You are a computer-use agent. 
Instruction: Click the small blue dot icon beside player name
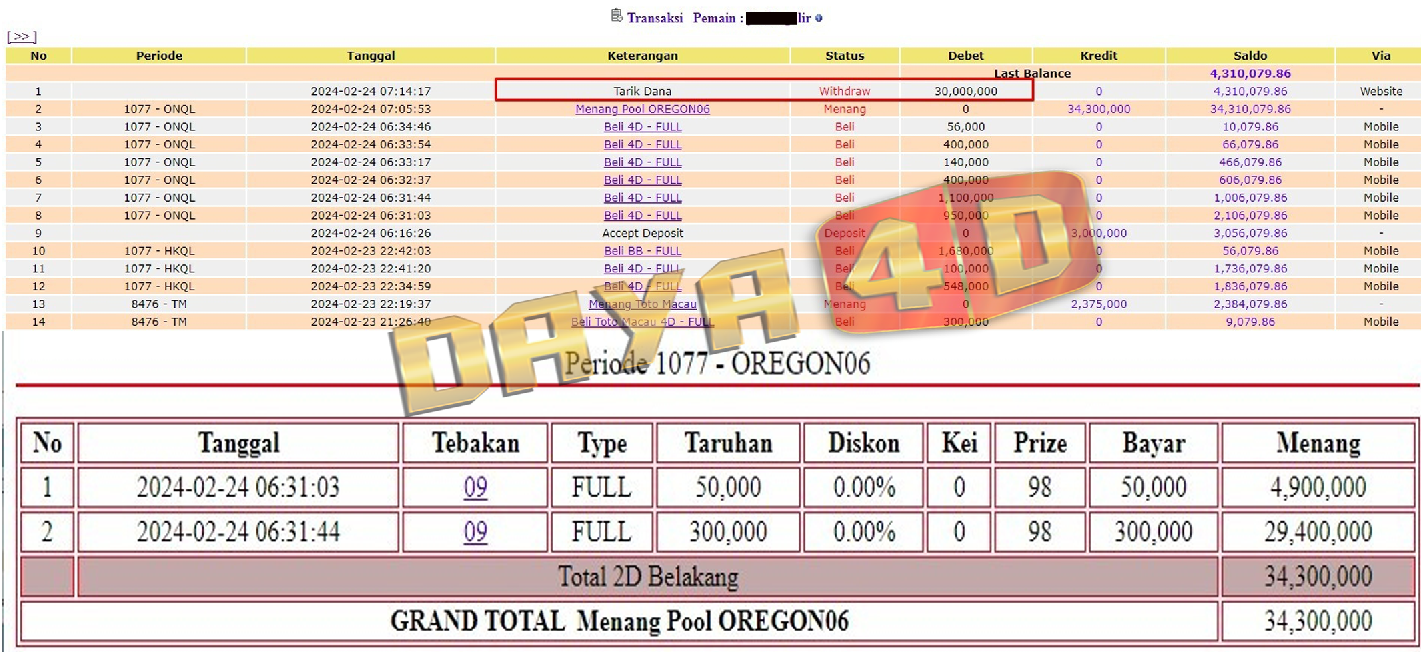pyautogui.click(x=819, y=18)
